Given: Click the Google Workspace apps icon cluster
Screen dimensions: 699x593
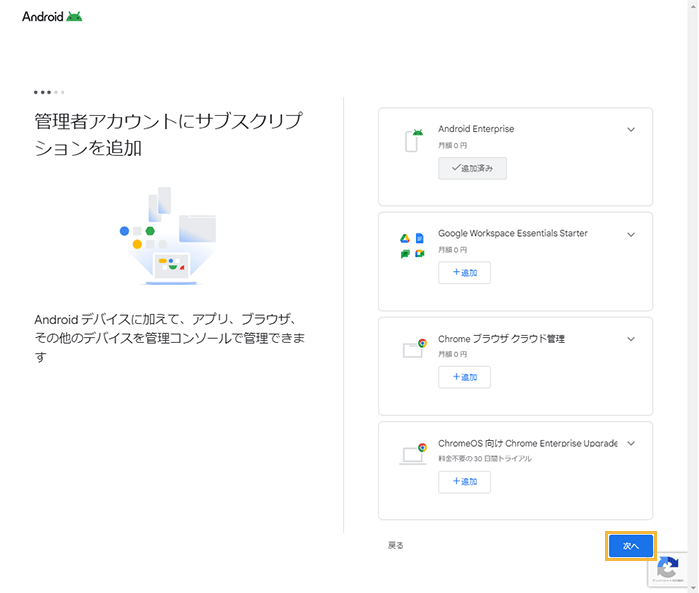Looking at the screenshot, I should (x=412, y=246).
